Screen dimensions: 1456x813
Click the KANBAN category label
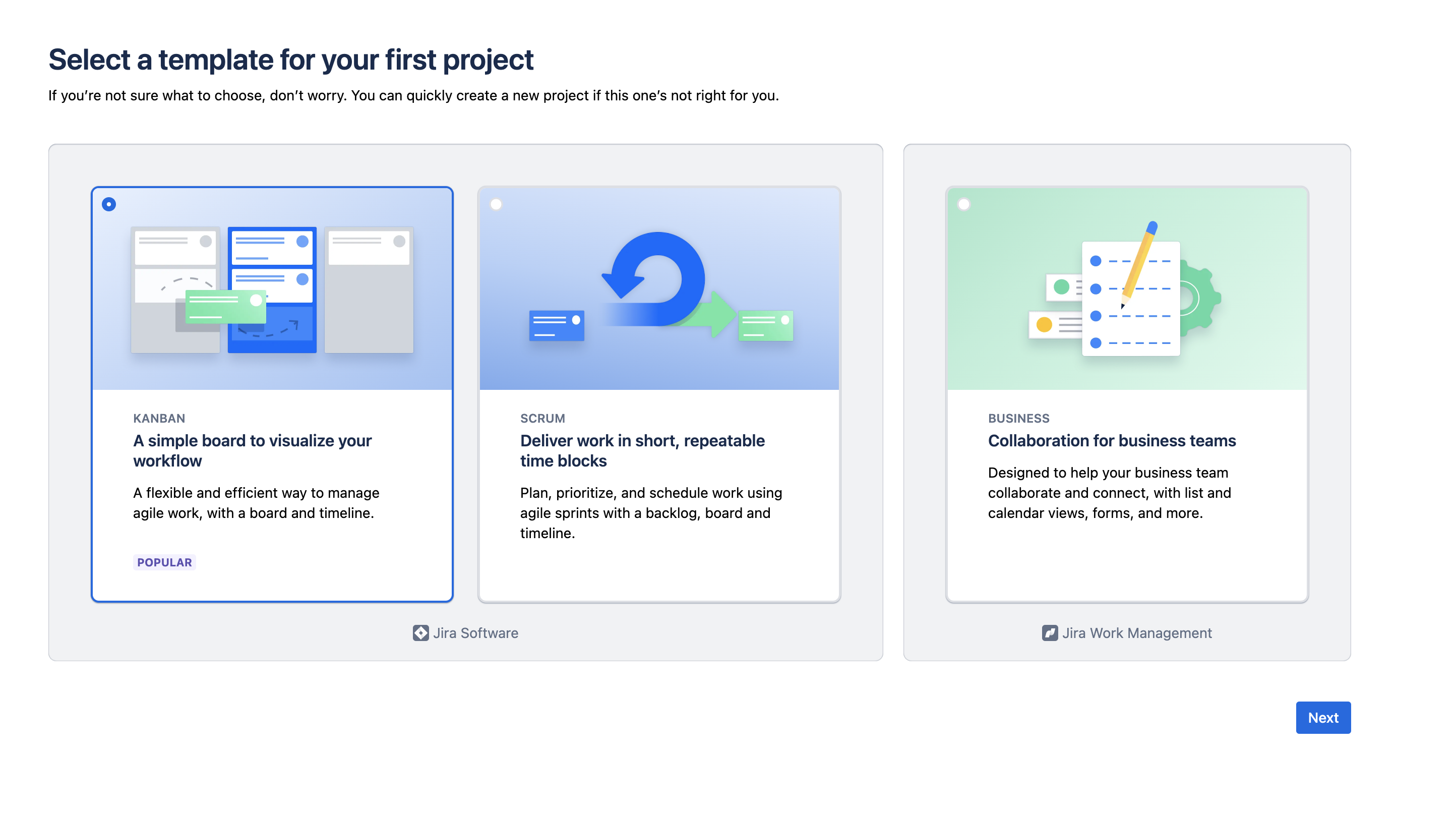pos(159,419)
